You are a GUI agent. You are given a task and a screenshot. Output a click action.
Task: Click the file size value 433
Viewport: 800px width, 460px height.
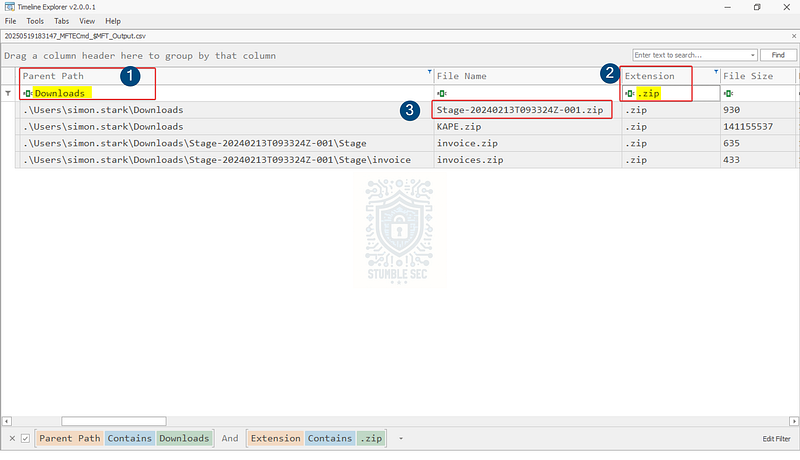click(x=731, y=160)
